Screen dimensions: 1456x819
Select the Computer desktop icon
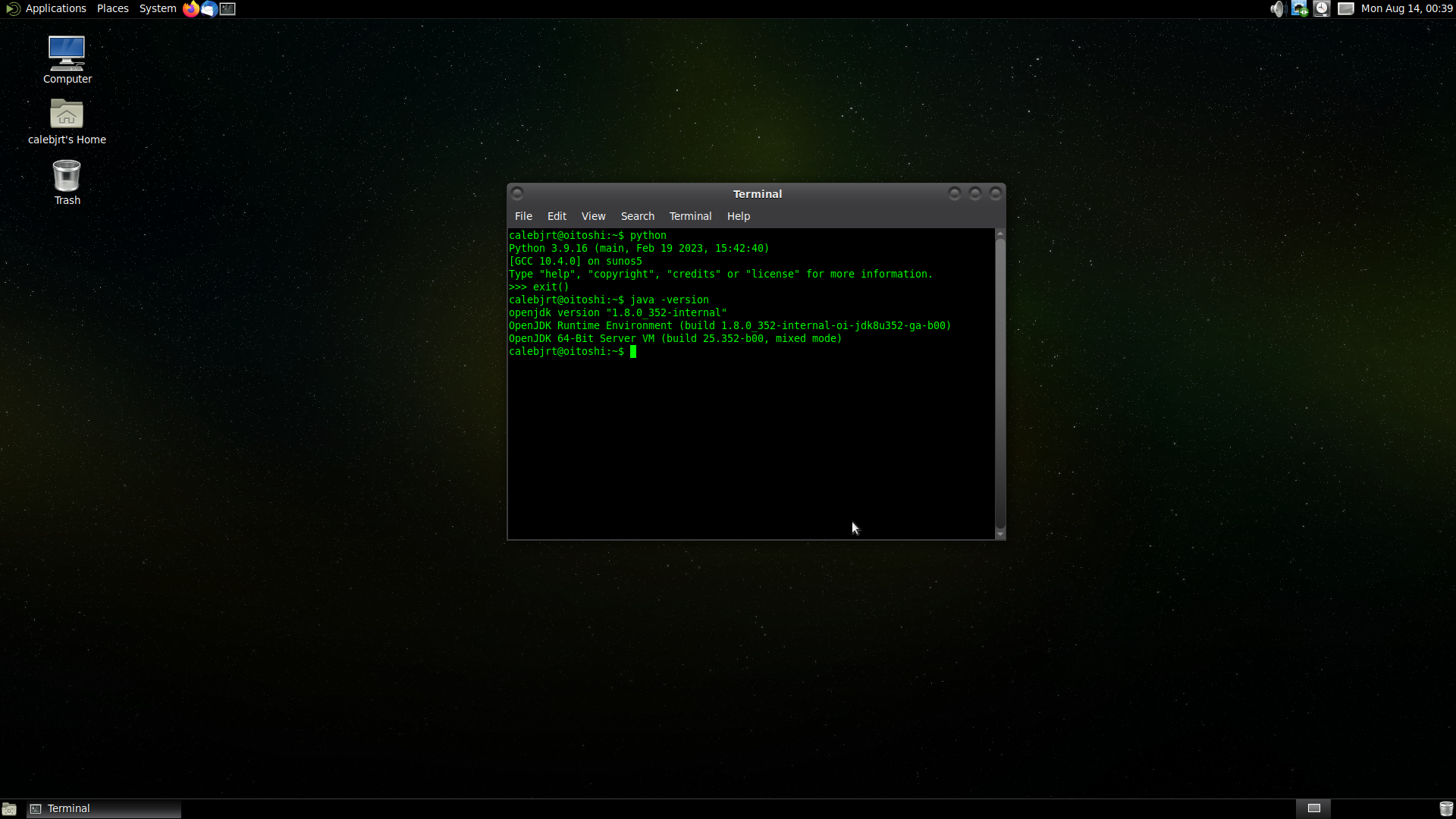[67, 60]
